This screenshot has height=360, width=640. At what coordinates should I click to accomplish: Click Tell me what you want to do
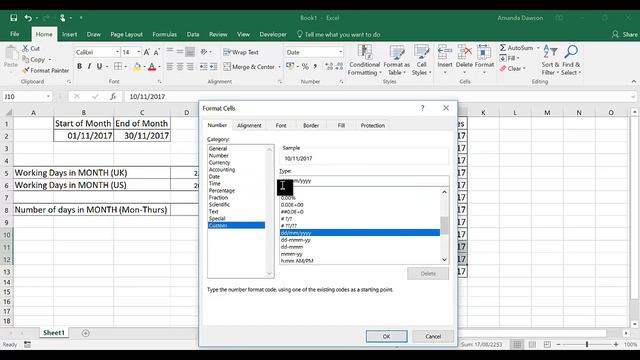tap(339, 35)
